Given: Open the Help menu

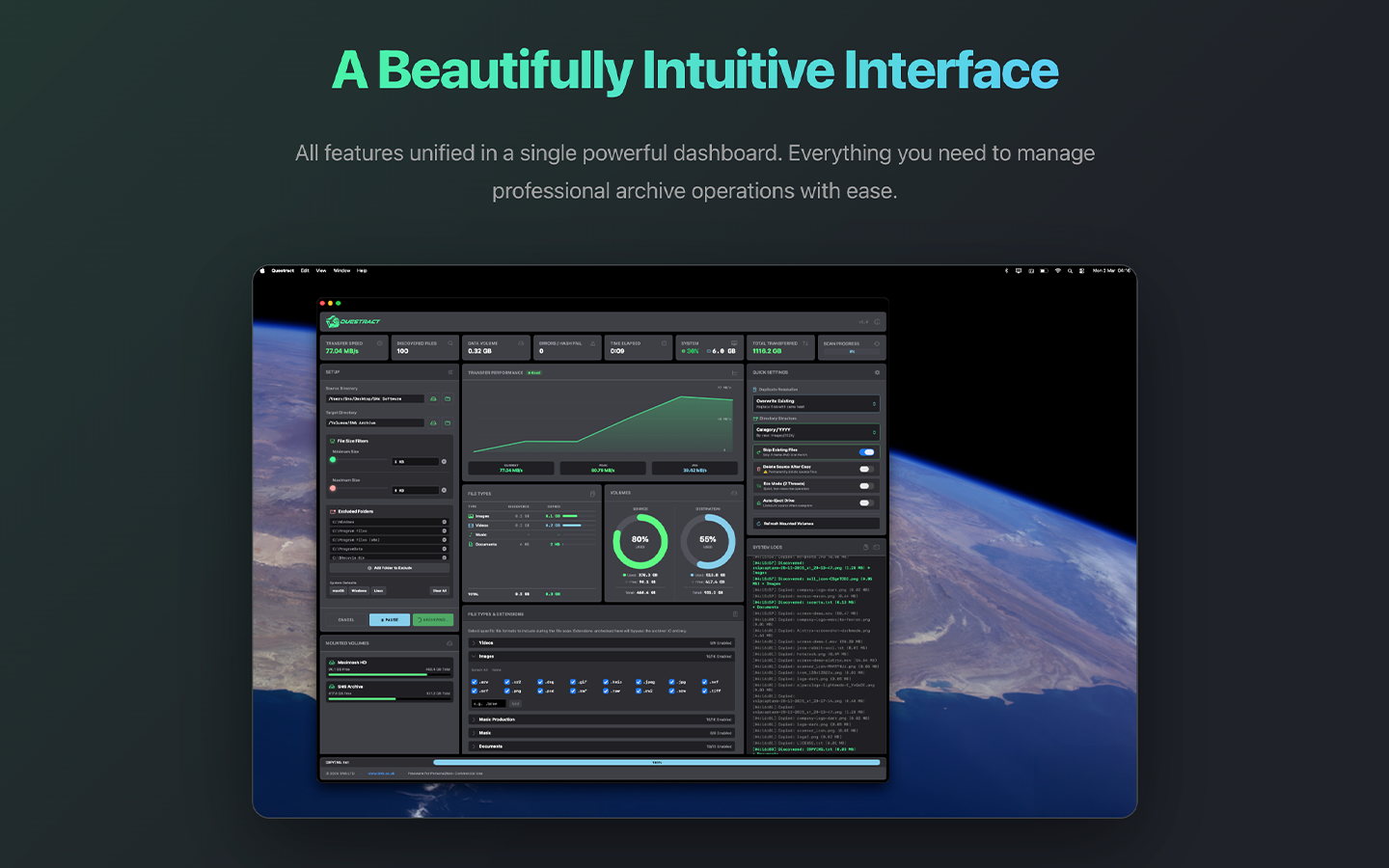Looking at the screenshot, I should 362,271.
